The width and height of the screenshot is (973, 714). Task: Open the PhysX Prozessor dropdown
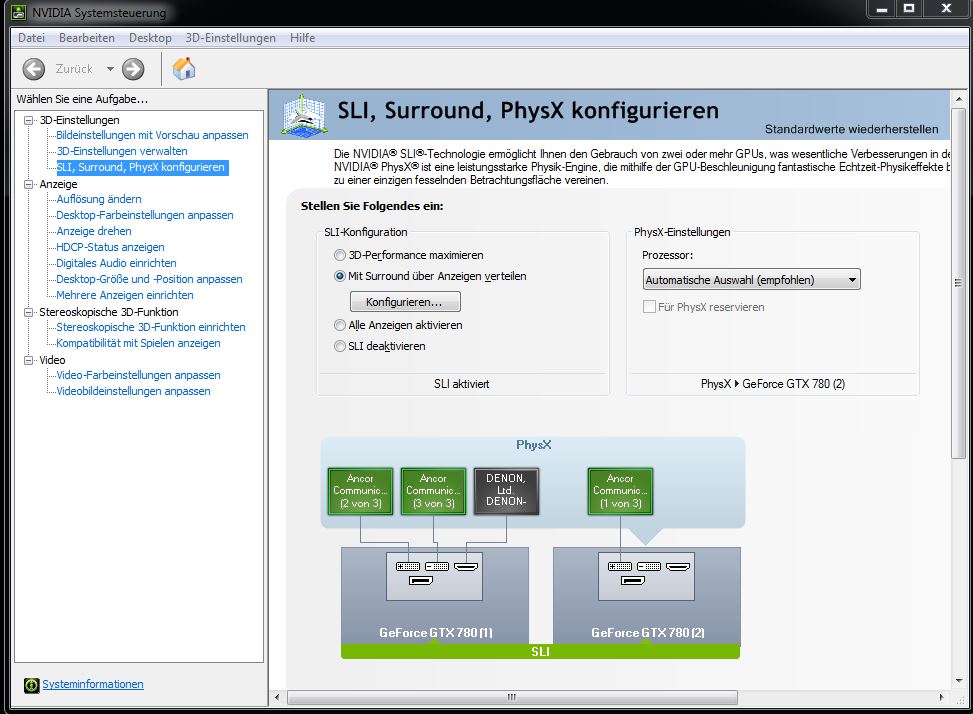pos(751,280)
